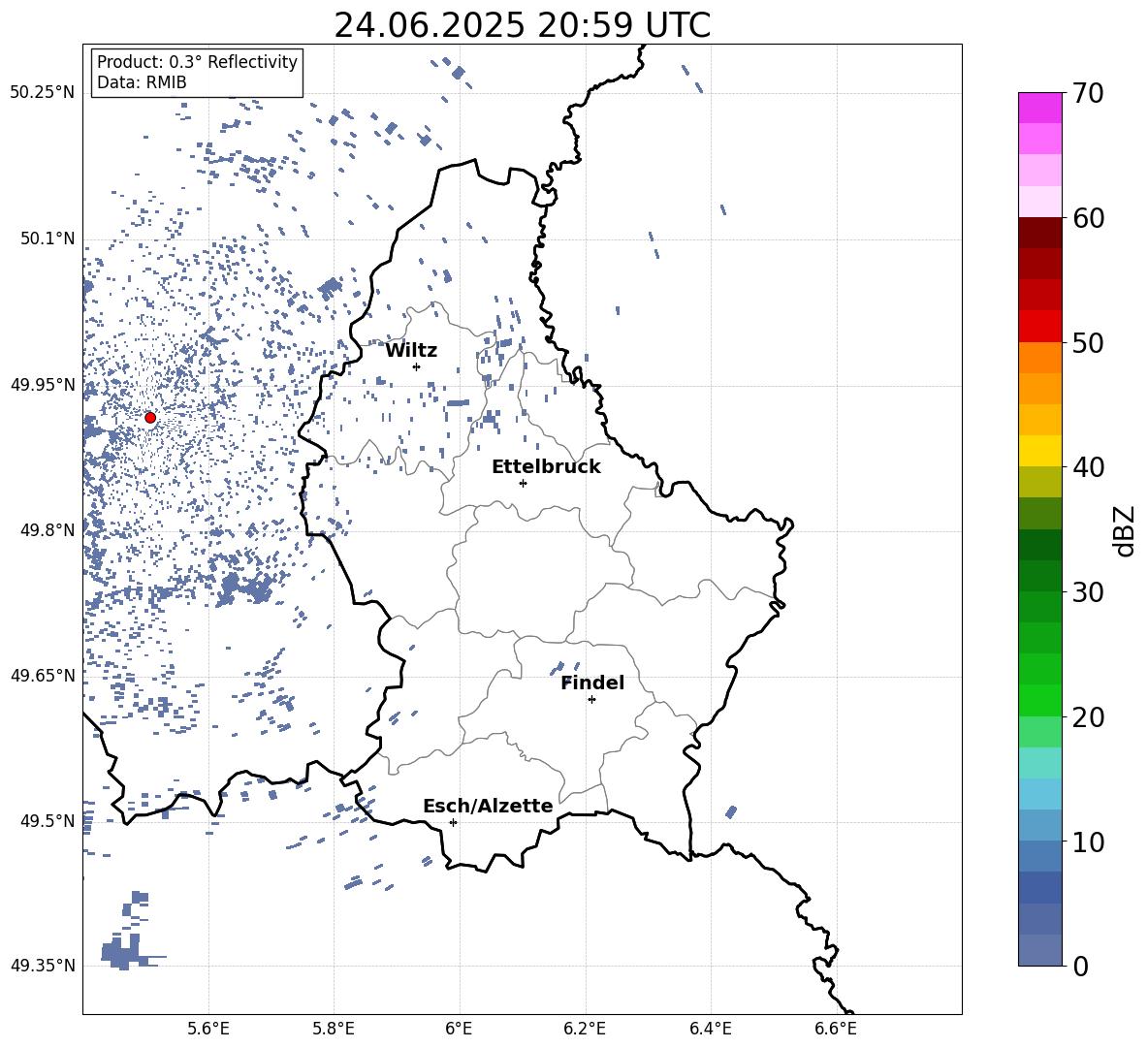The image size is (1148, 1048).
Task: Click the Findel city label
Action: 592,683
